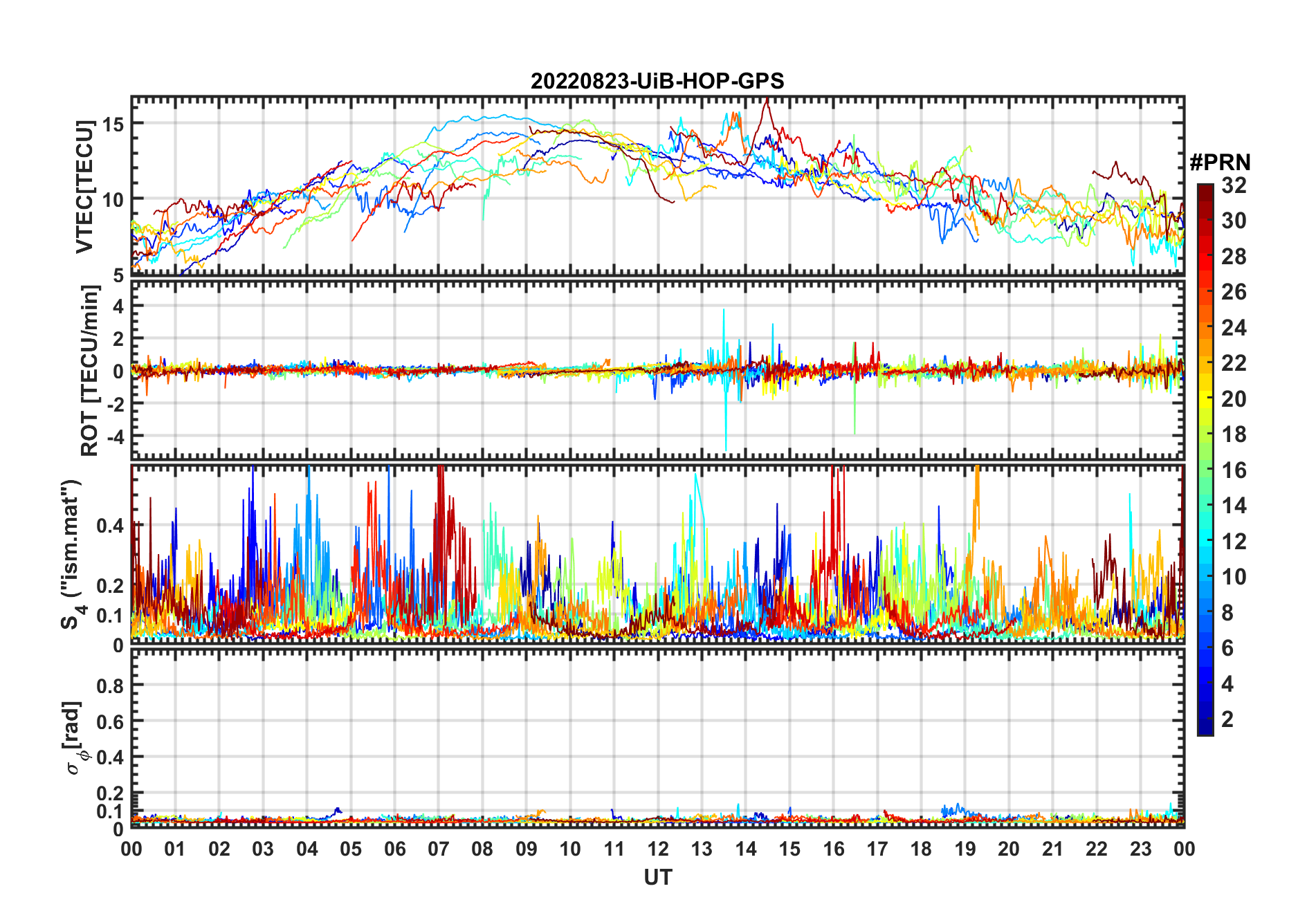Click the plot title 20220823-UiB-HOP-GPS

657,82
